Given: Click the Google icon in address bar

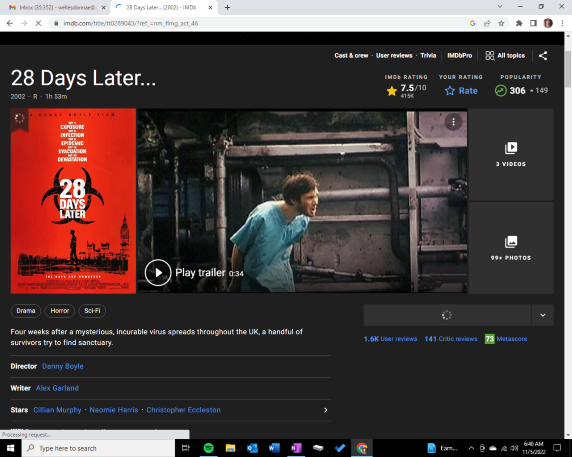Looking at the screenshot, I should [x=473, y=23].
